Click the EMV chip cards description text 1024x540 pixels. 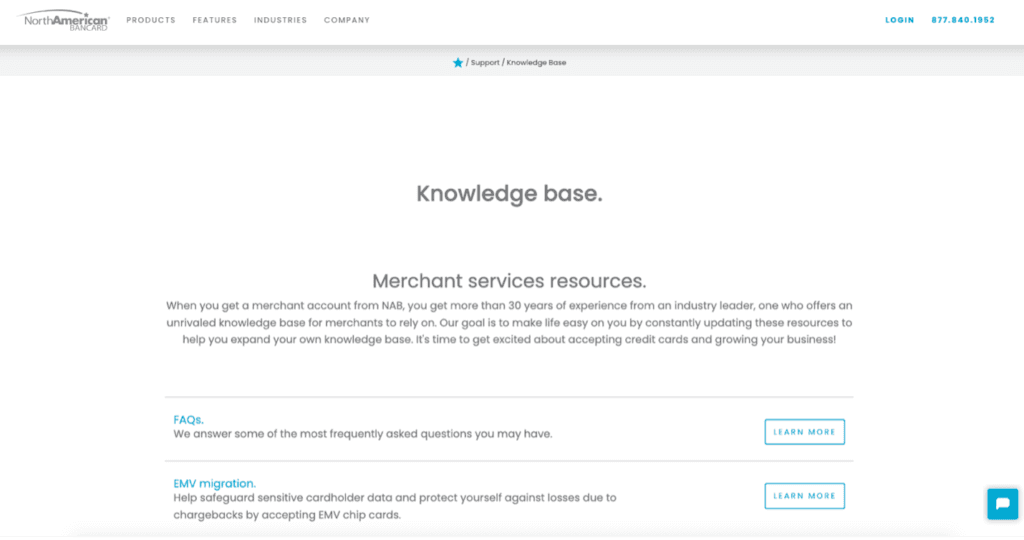394,506
